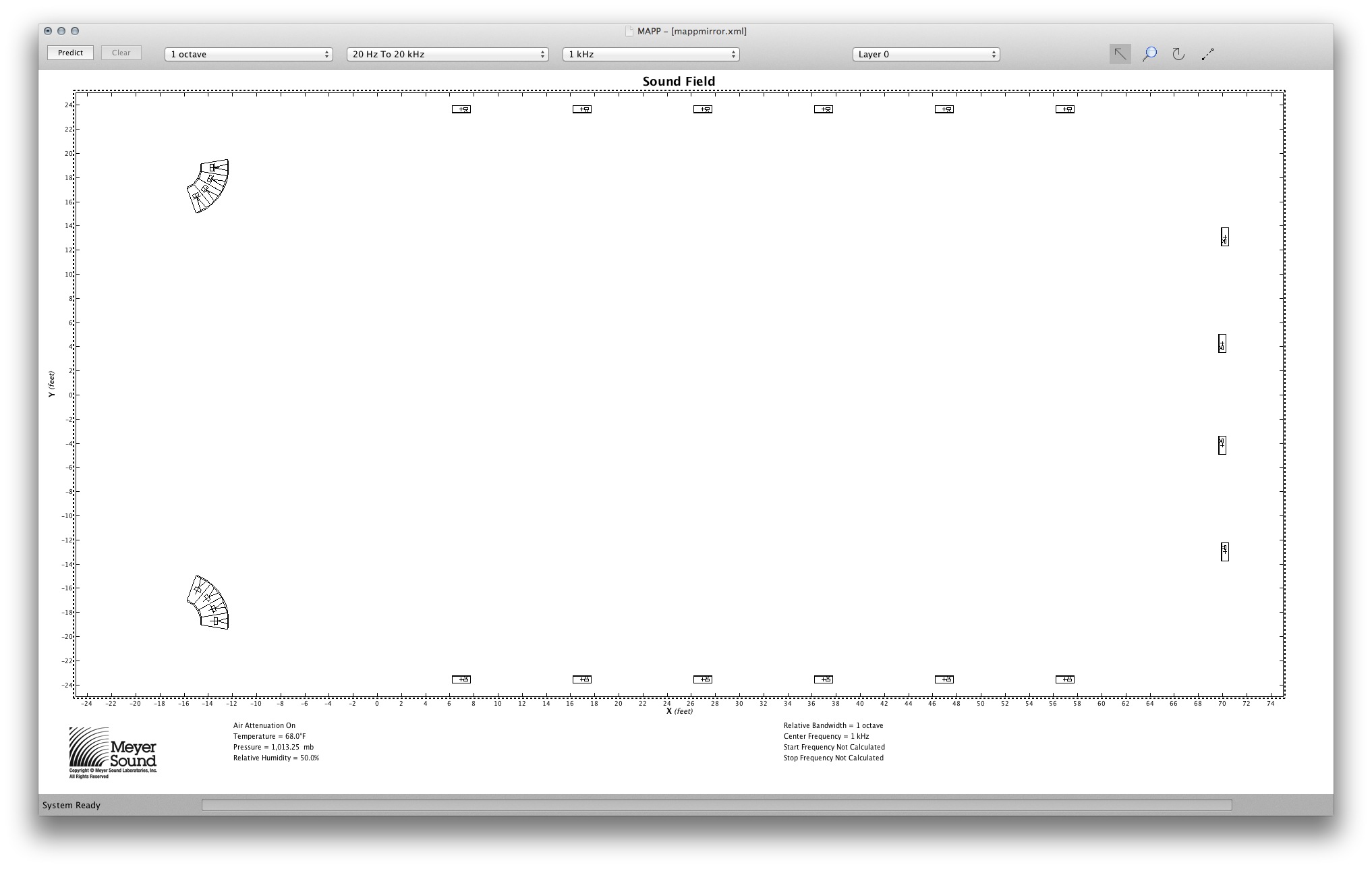Select right-side loudspeaker near Y=-4 feet

point(1222,445)
